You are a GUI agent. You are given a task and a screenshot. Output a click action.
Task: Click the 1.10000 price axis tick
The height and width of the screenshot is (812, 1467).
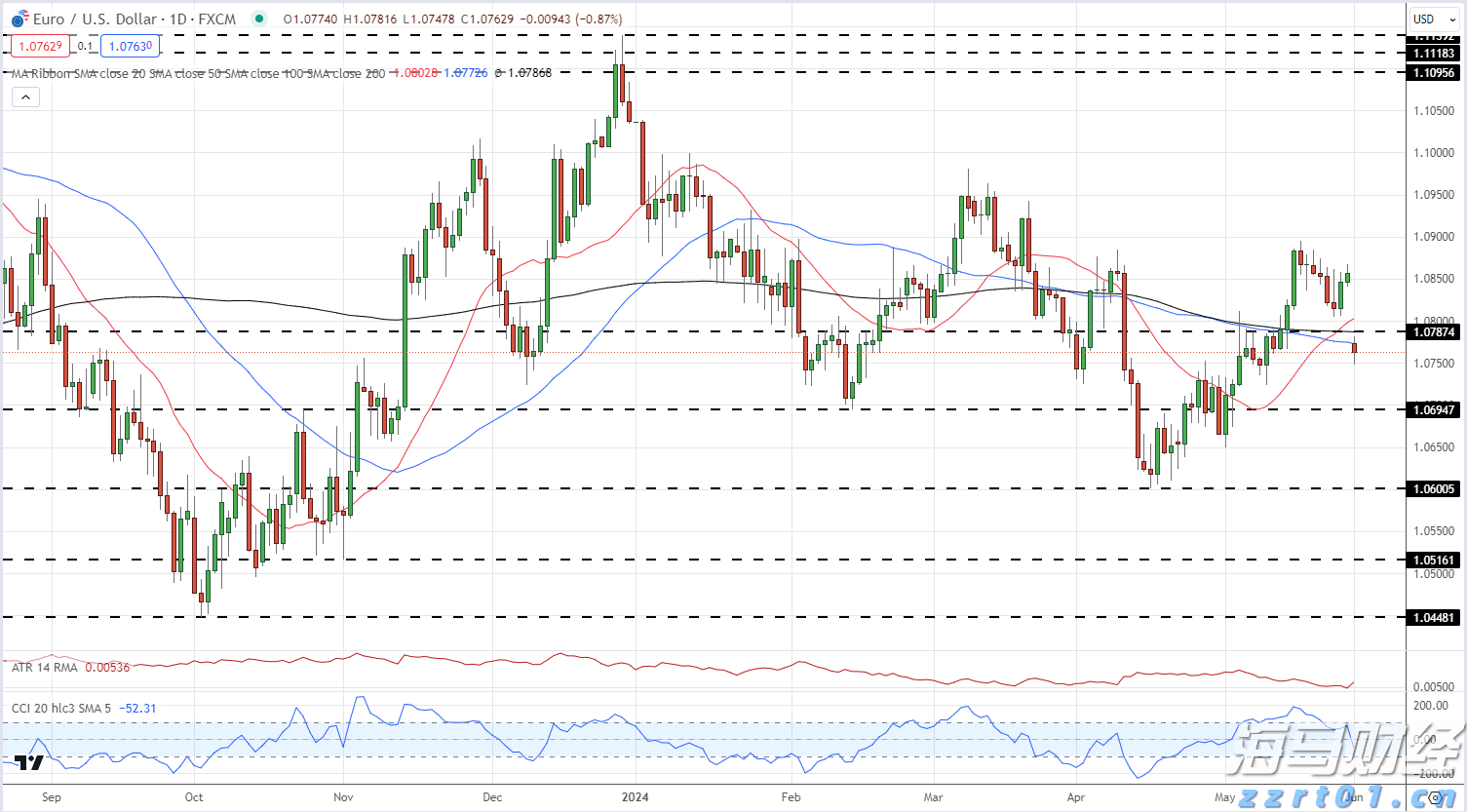(x=1434, y=153)
